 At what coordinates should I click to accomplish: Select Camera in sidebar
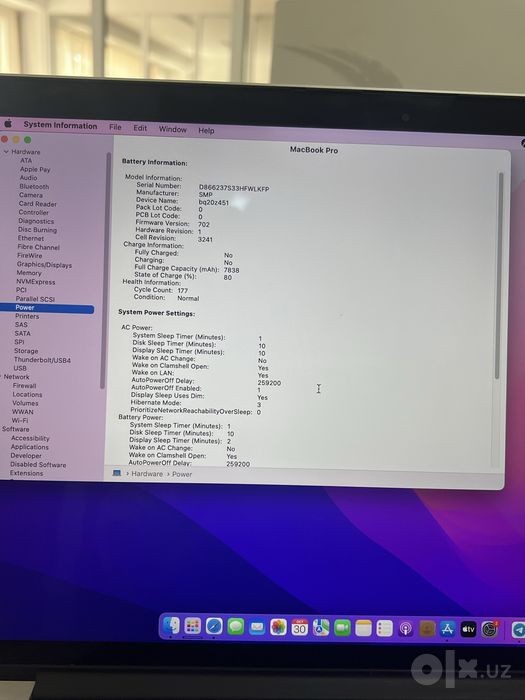click(x=31, y=195)
